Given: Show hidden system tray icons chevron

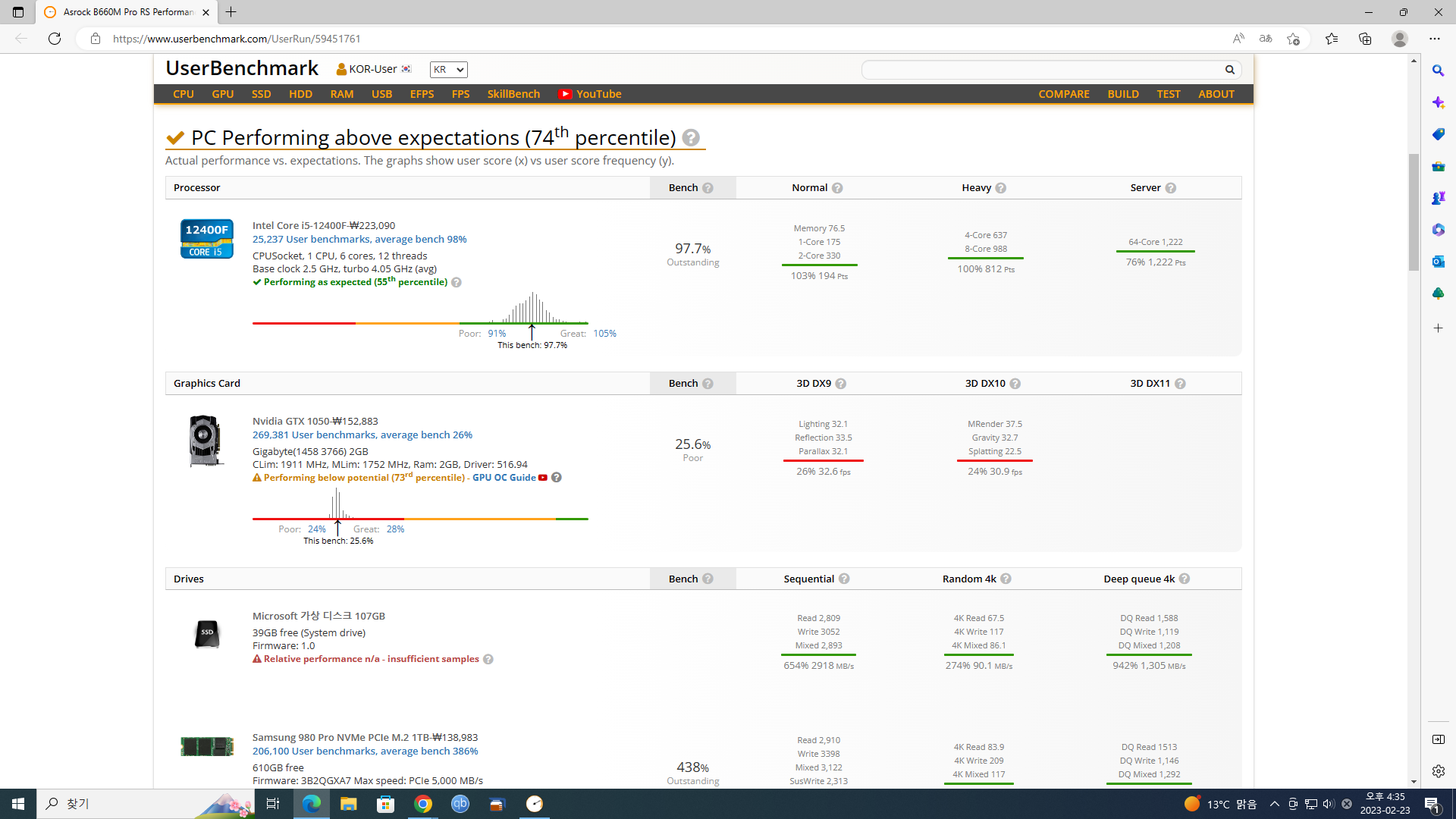Looking at the screenshot, I should click(1274, 804).
